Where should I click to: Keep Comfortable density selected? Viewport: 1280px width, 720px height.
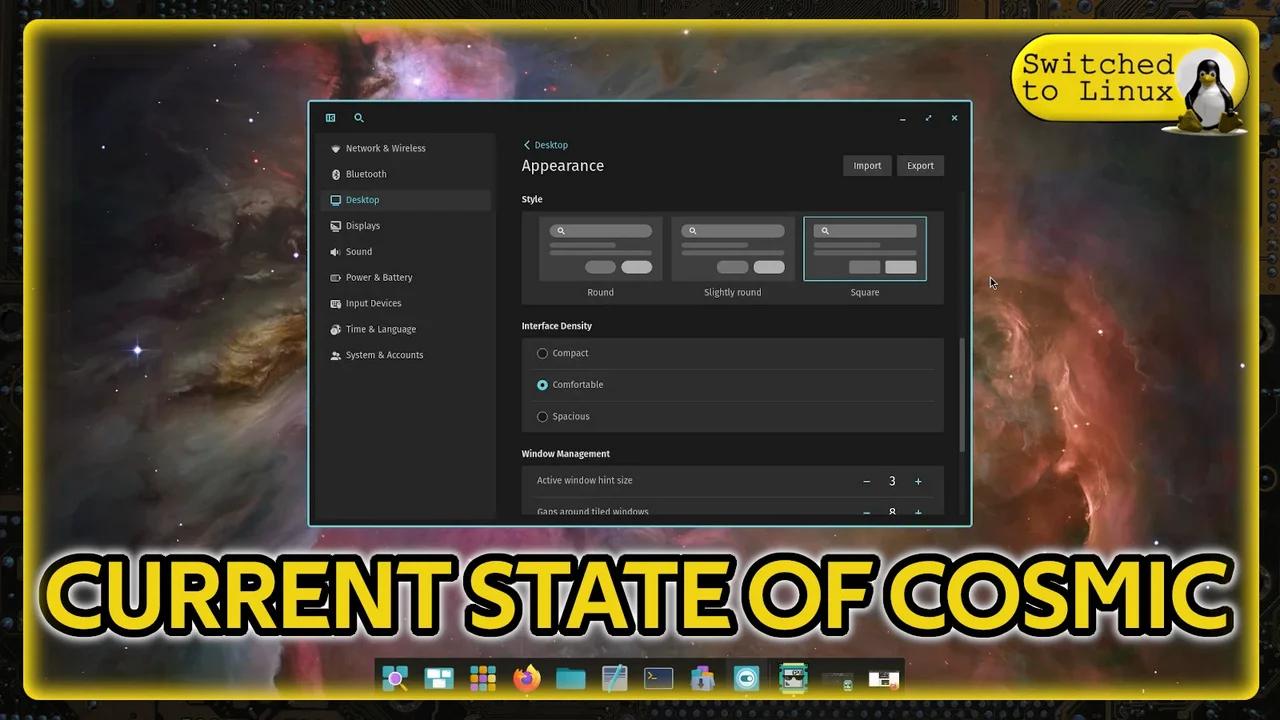click(542, 385)
